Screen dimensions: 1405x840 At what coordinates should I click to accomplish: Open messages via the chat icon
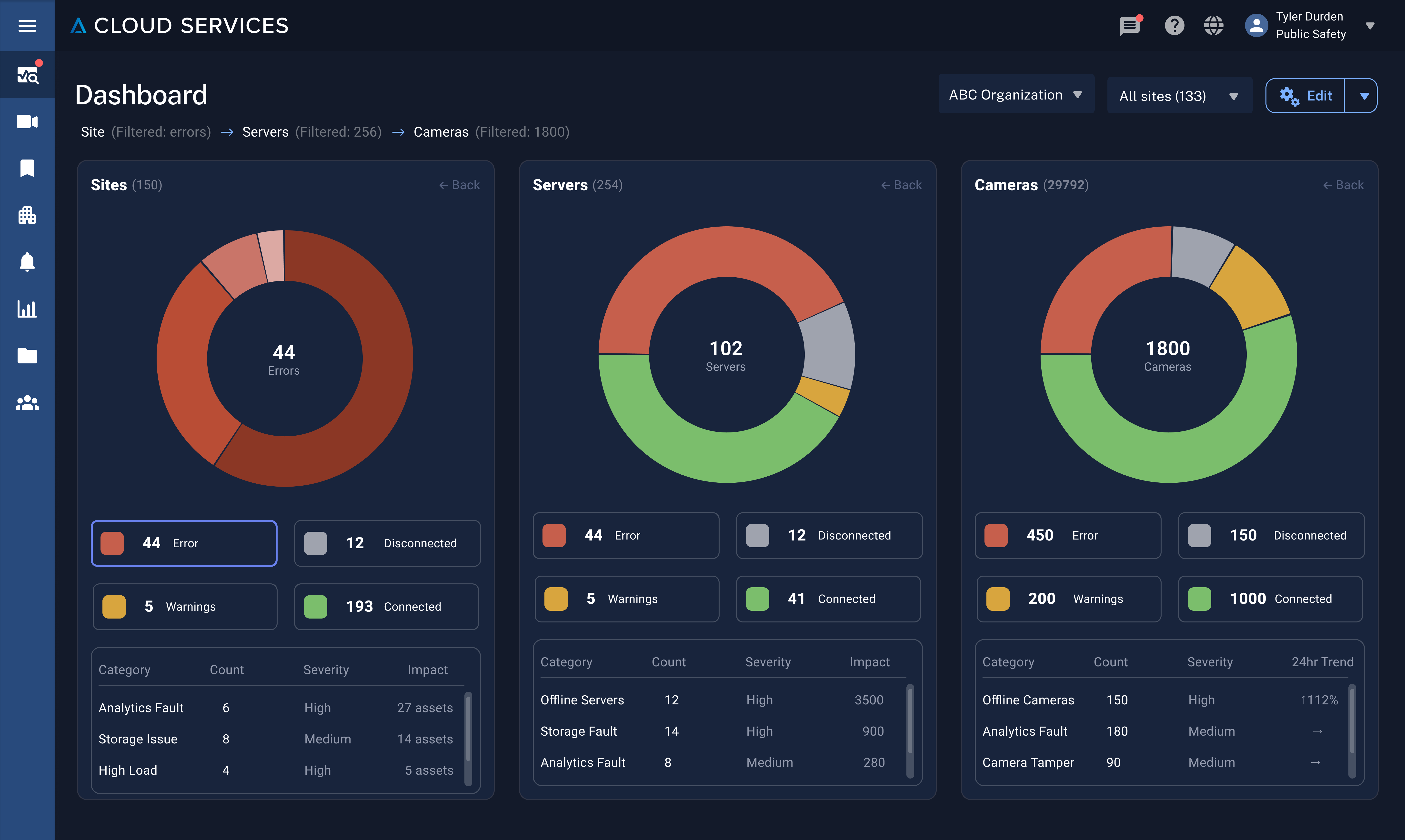(x=1129, y=25)
